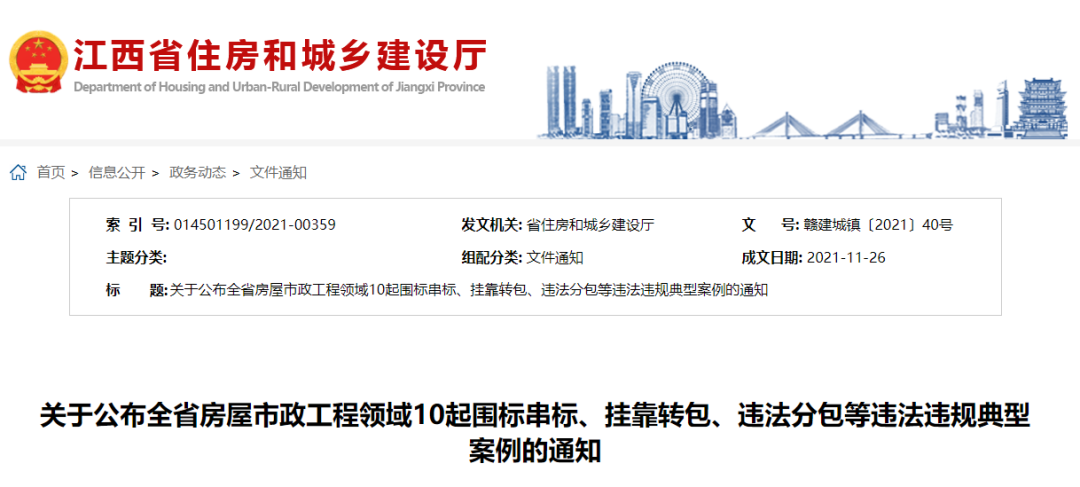Click the date 2021-11-26

tap(845, 258)
